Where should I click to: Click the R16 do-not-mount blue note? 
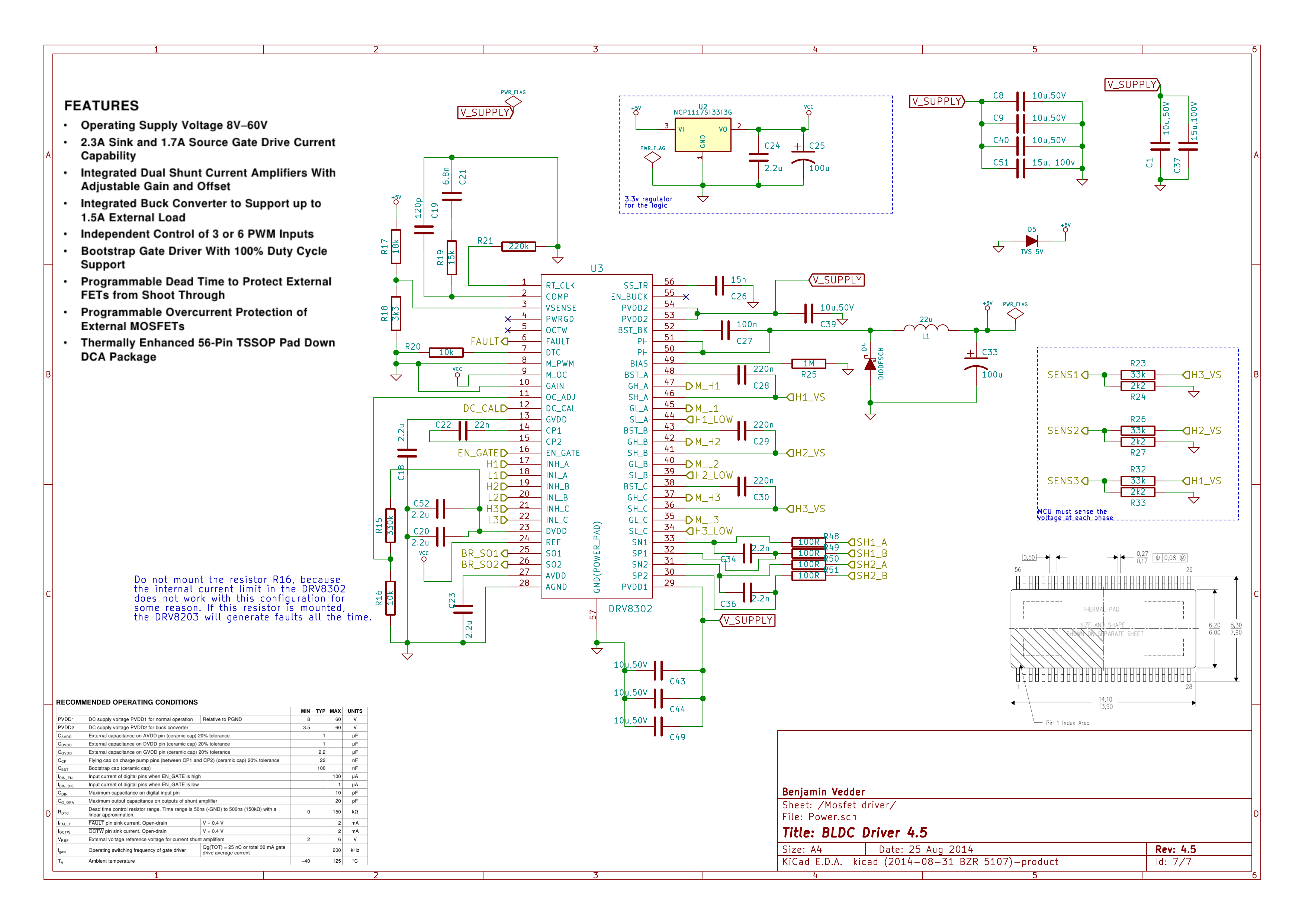click(252, 598)
